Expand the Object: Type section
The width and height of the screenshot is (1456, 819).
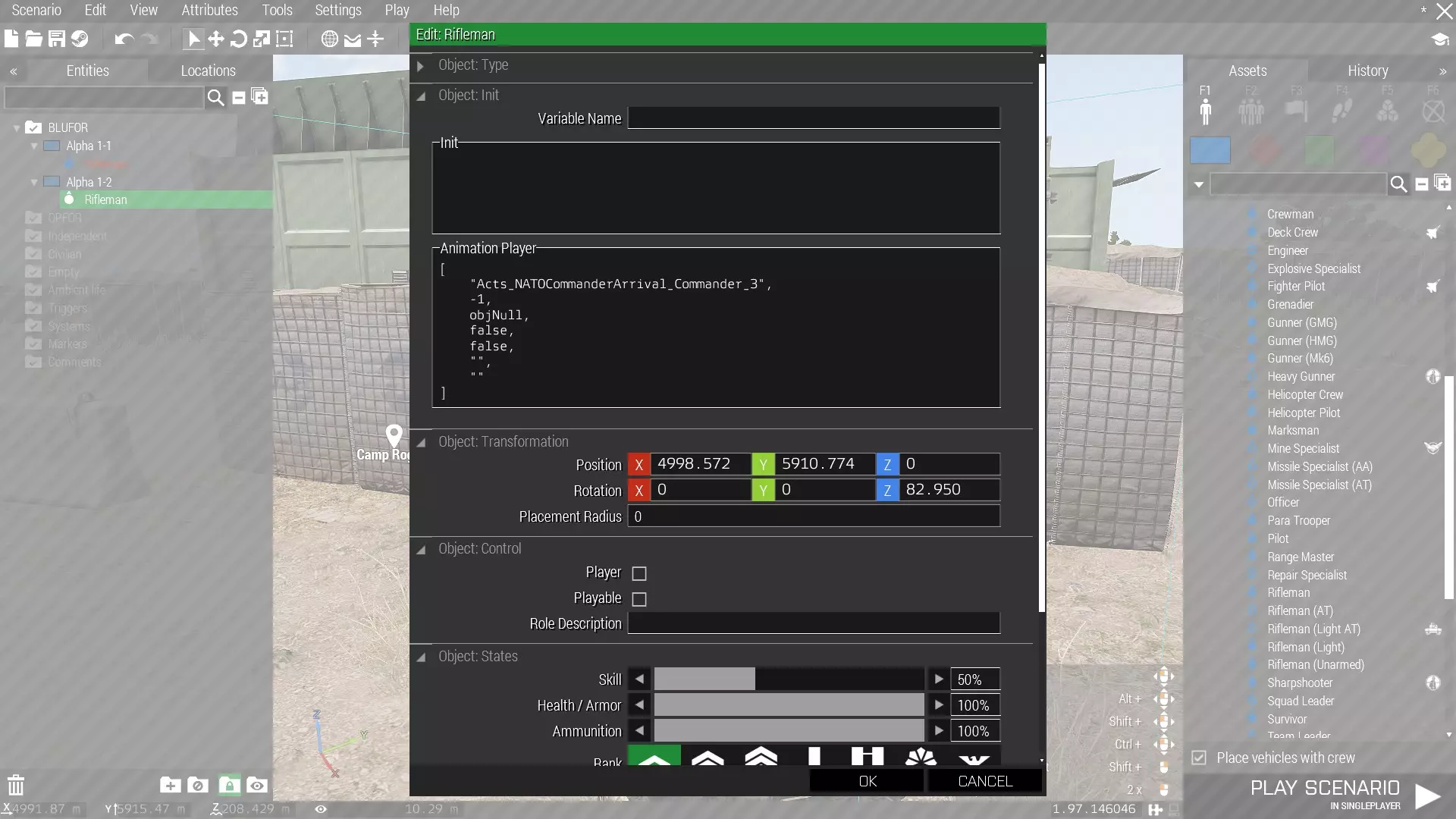coord(420,66)
